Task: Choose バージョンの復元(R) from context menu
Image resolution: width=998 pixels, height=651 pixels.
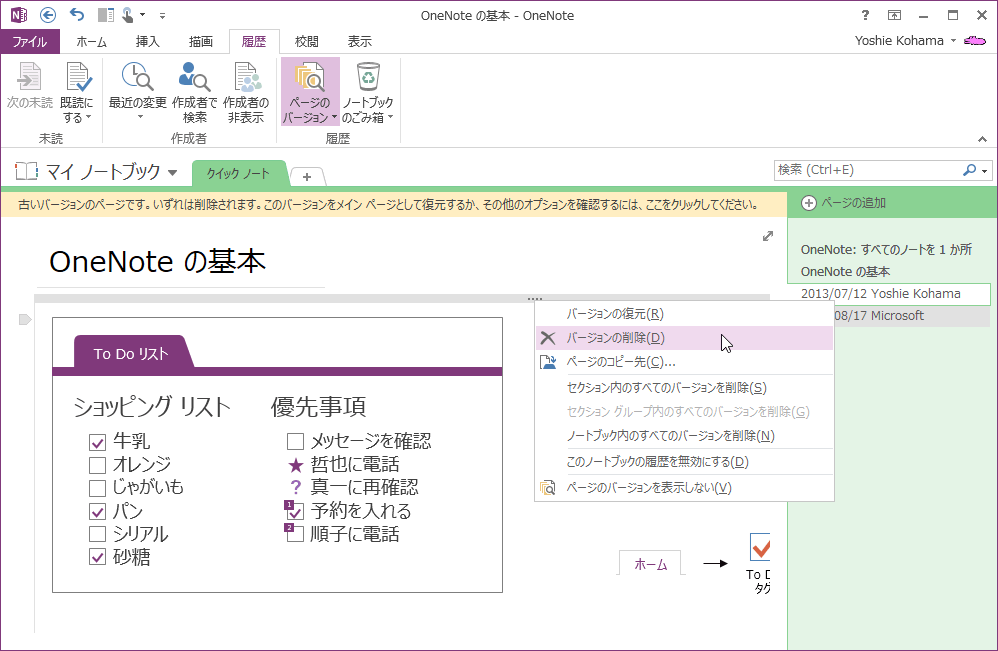Action: pyautogui.click(x=685, y=314)
